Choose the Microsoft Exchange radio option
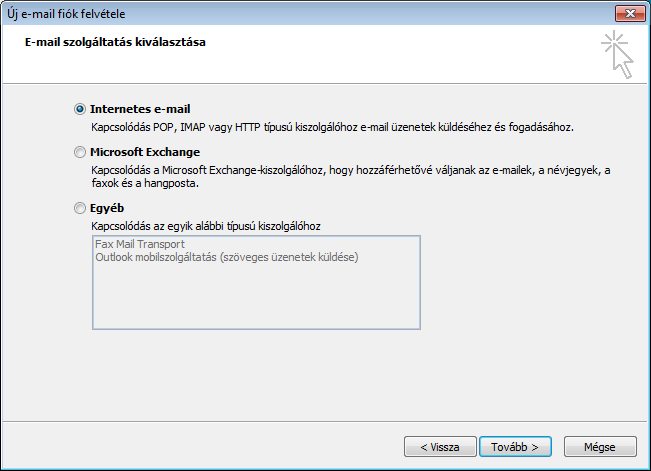This screenshot has width=651, height=471. pyautogui.click(x=80, y=152)
